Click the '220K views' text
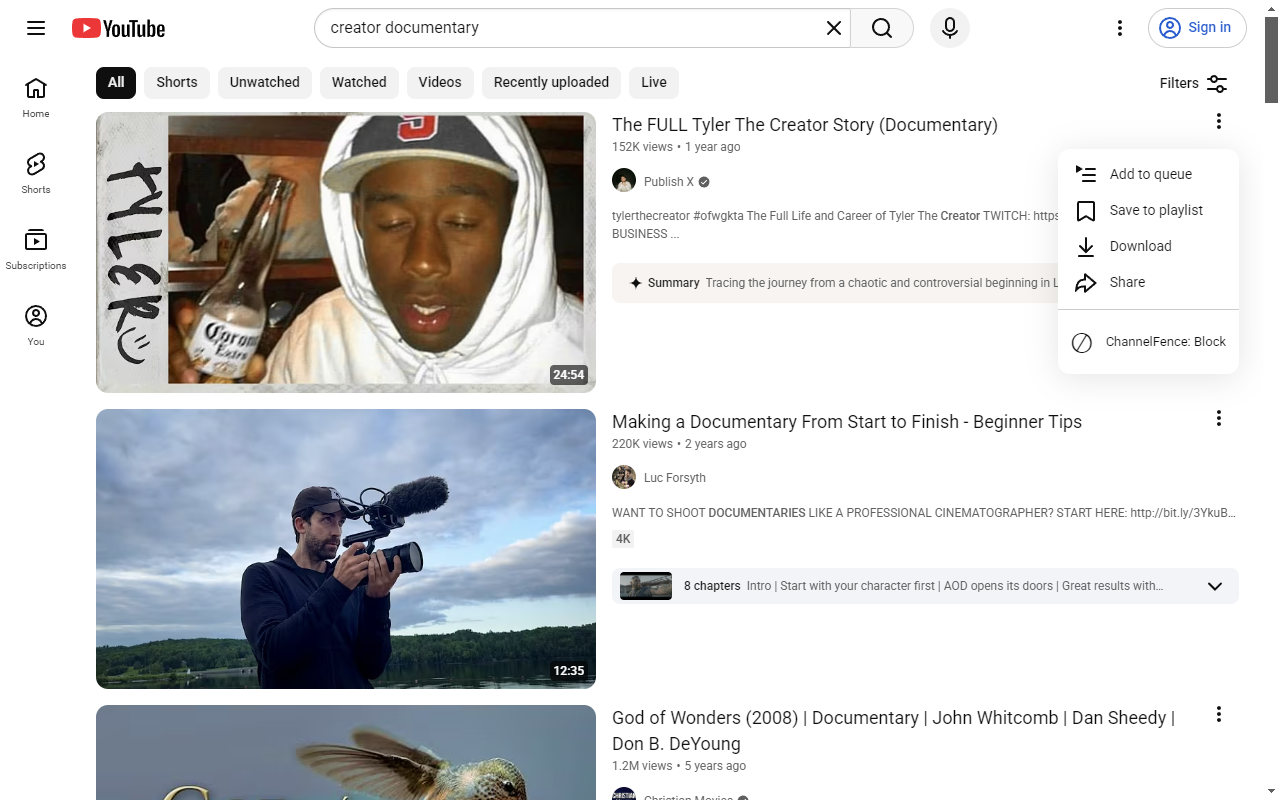1280x800 pixels. coord(642,444)
